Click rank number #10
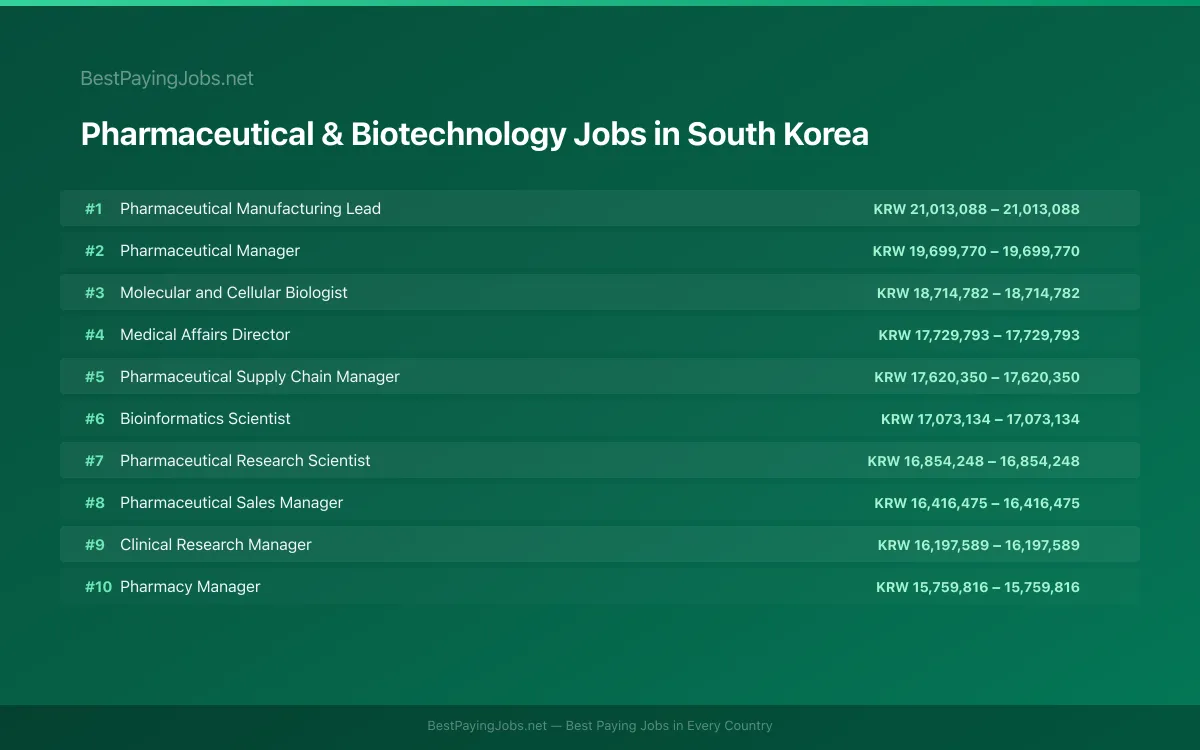 coord(98,587)
